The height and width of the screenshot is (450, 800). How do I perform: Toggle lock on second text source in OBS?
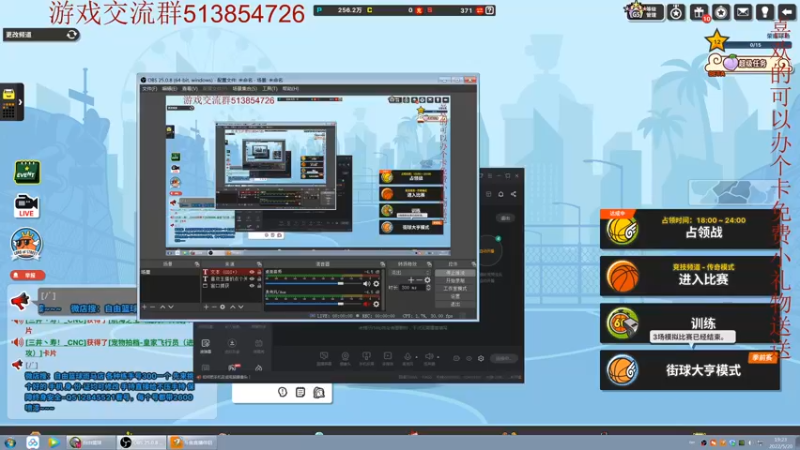tap(259, 279)
